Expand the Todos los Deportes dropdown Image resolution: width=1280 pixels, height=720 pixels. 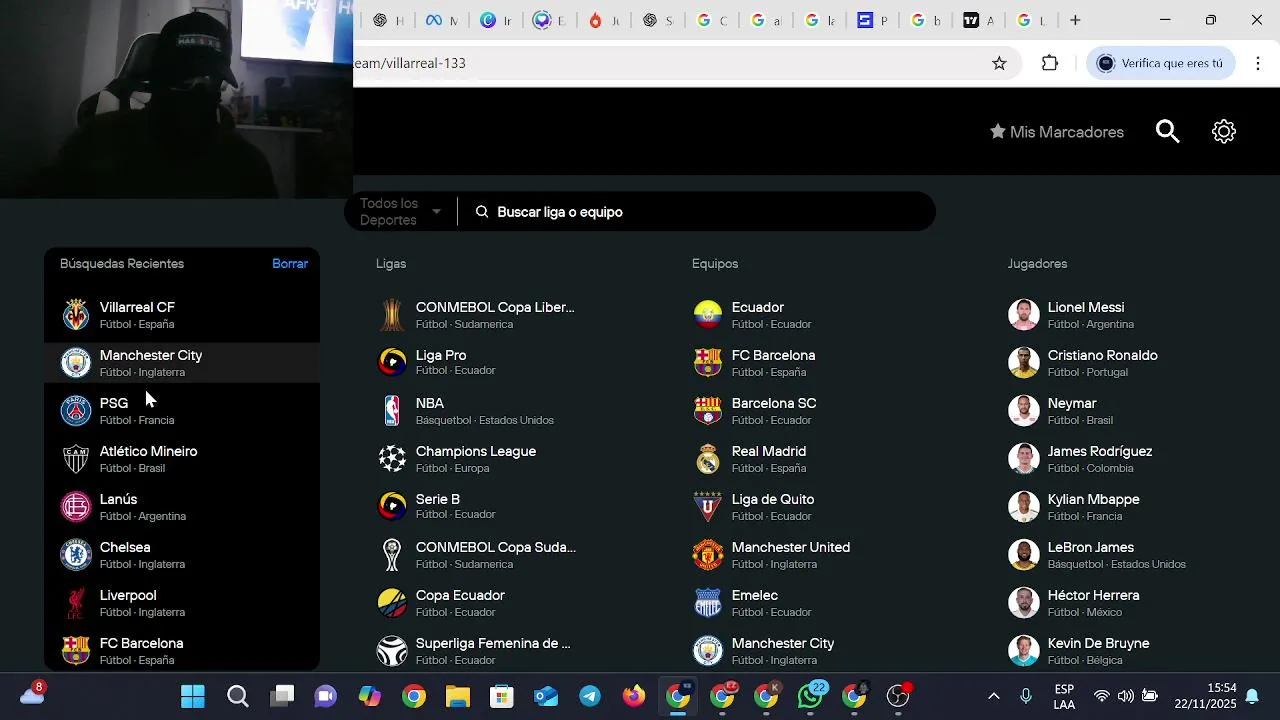(x=401, y=212)
